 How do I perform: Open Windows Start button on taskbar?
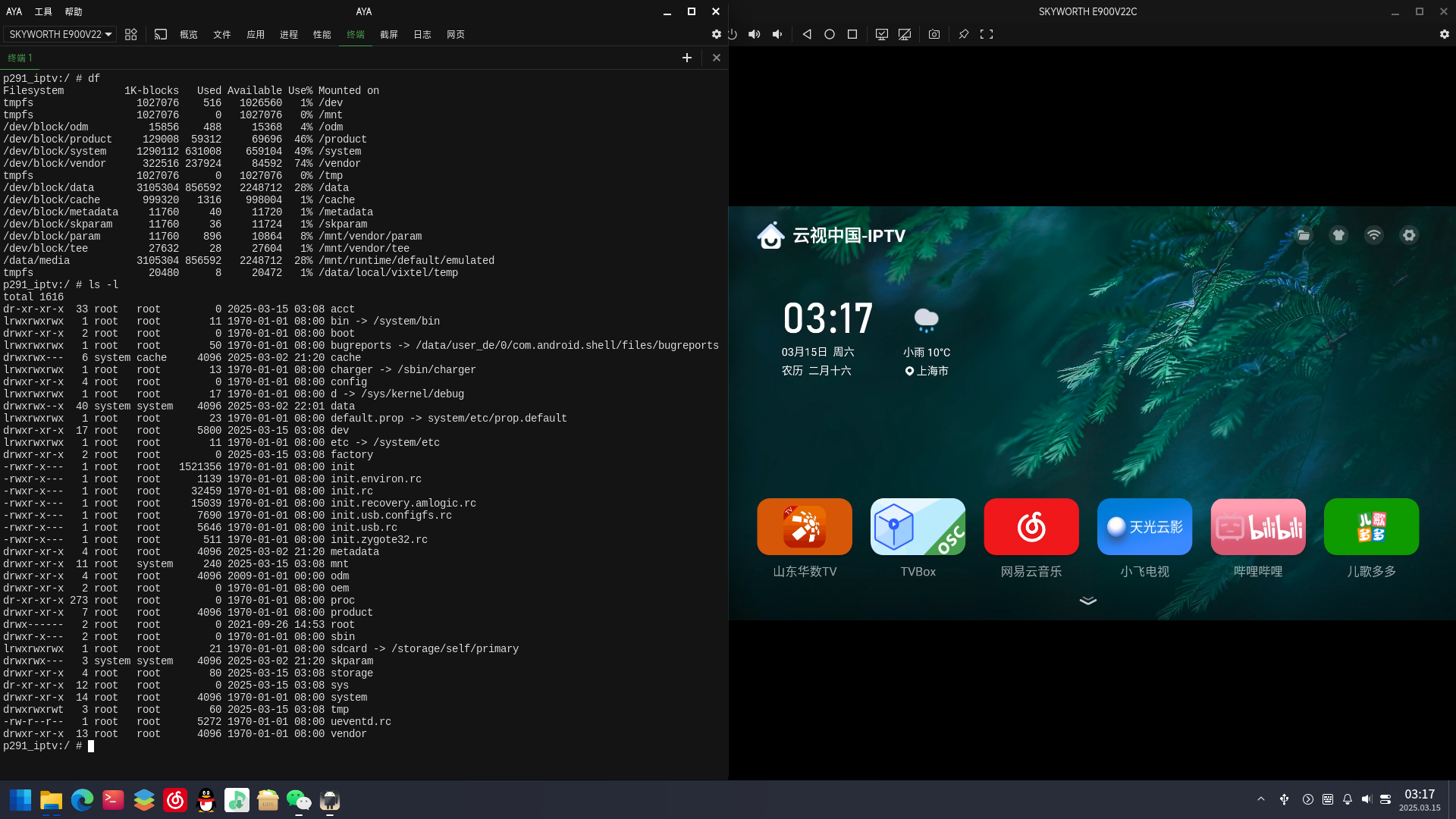[x=20, y=800]
